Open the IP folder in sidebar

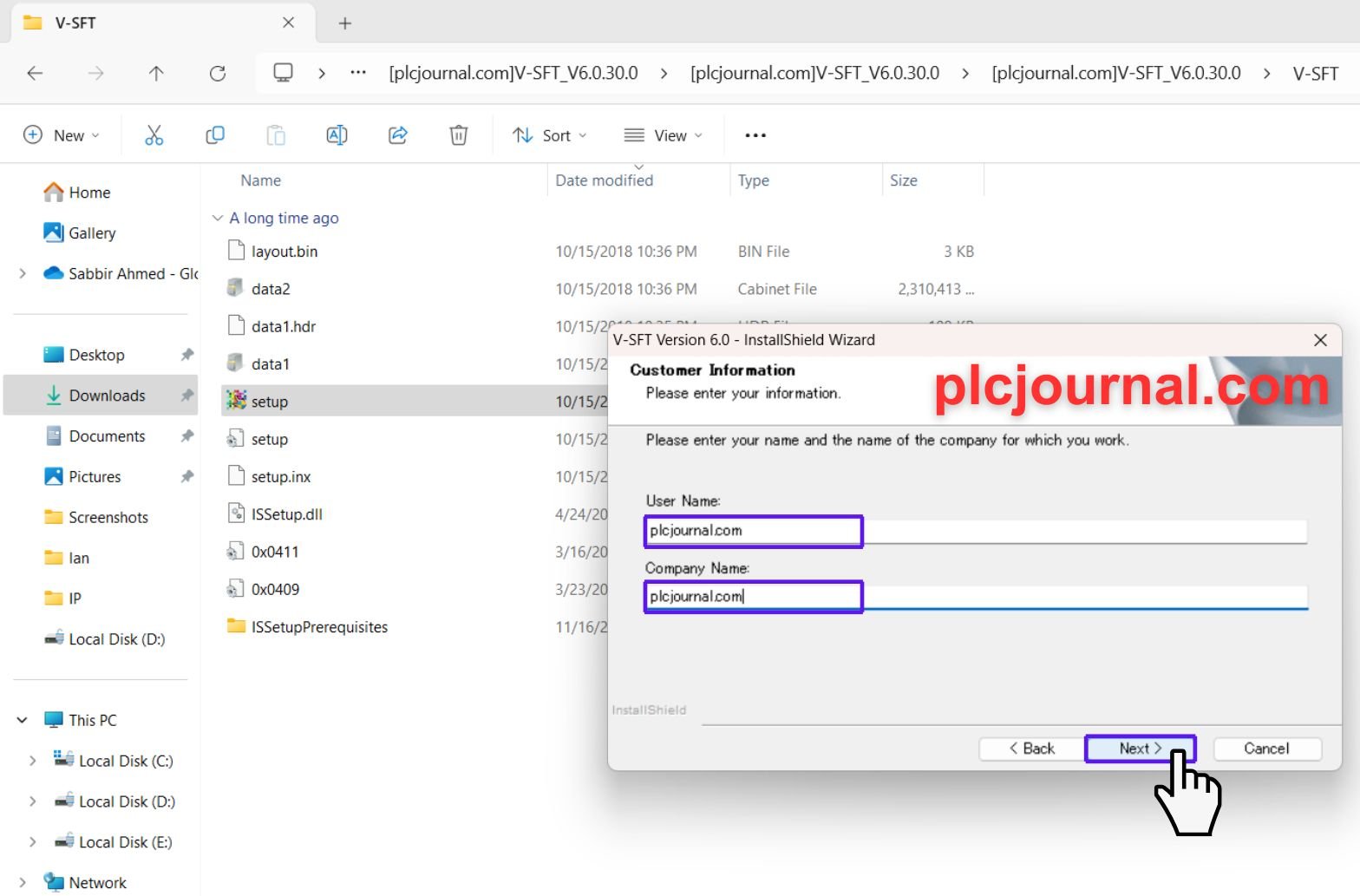[x=62, y=598]
